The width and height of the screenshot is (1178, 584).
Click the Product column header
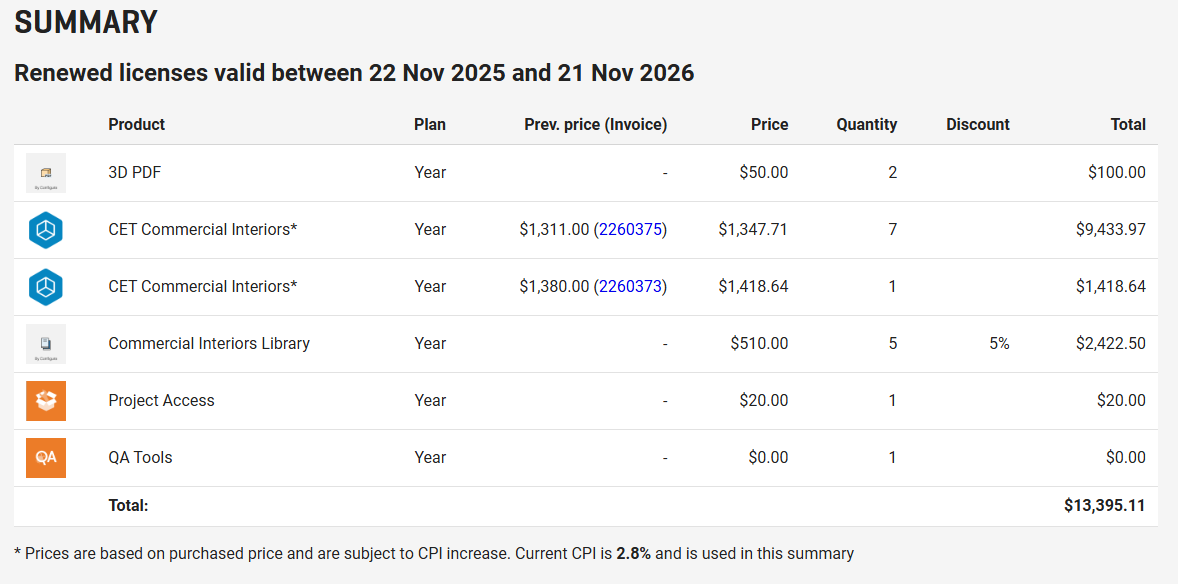pos(137,125)
